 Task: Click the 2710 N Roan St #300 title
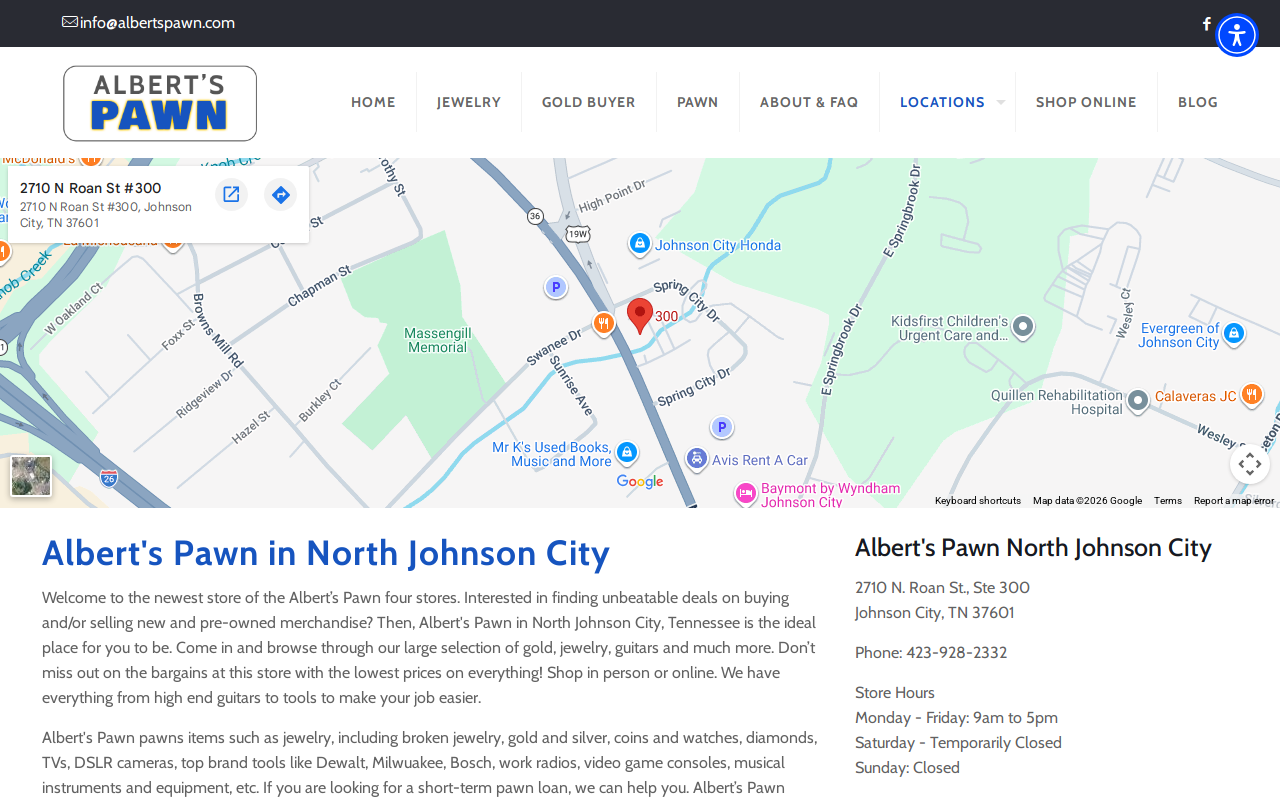click(90, 188)
